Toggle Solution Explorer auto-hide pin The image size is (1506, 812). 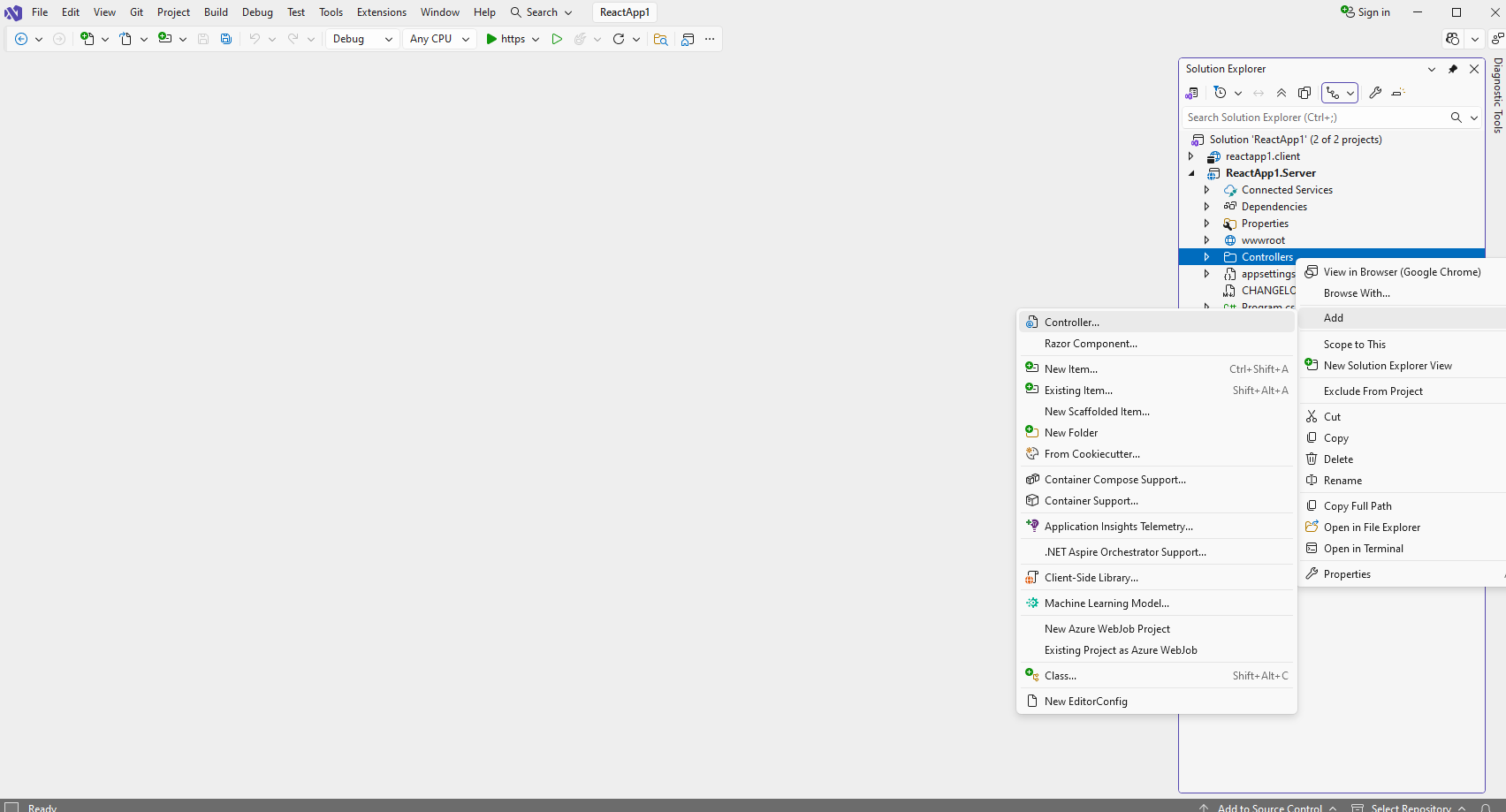tap(1453, 69)
